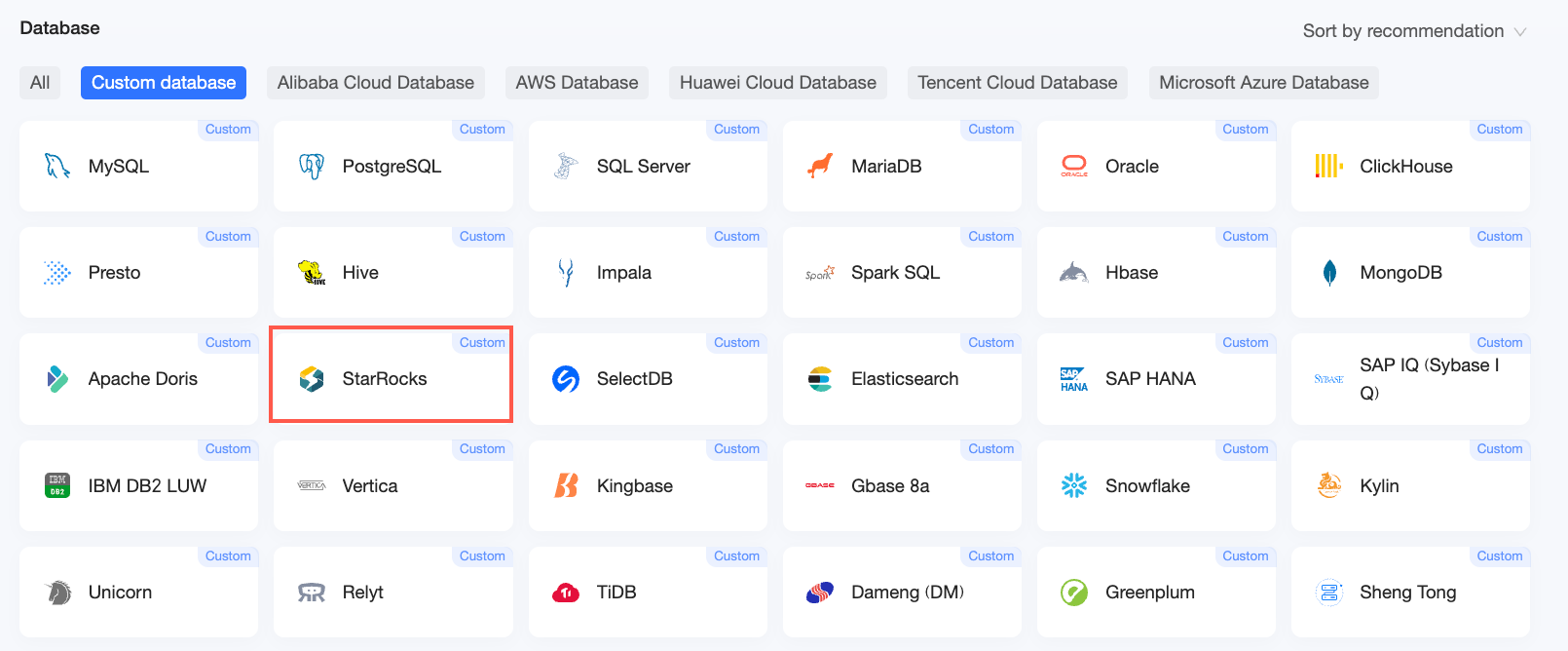Click the Snowflake icon

click(x=1074, y=485)
